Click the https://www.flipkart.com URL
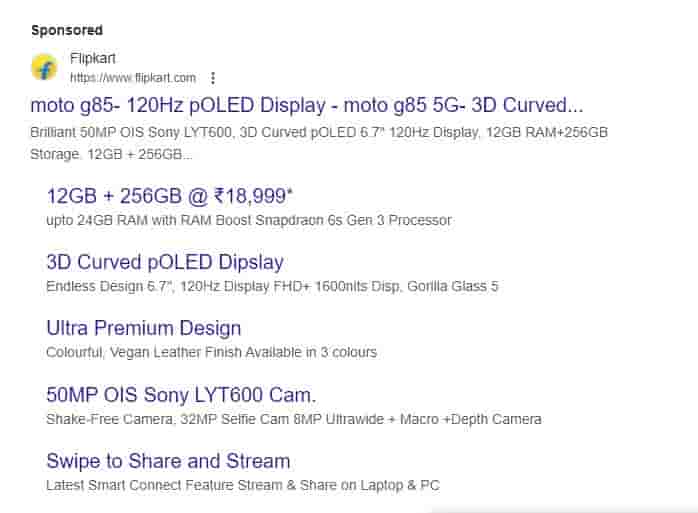This screenshot has height=513, width=698. click(132, 77)
